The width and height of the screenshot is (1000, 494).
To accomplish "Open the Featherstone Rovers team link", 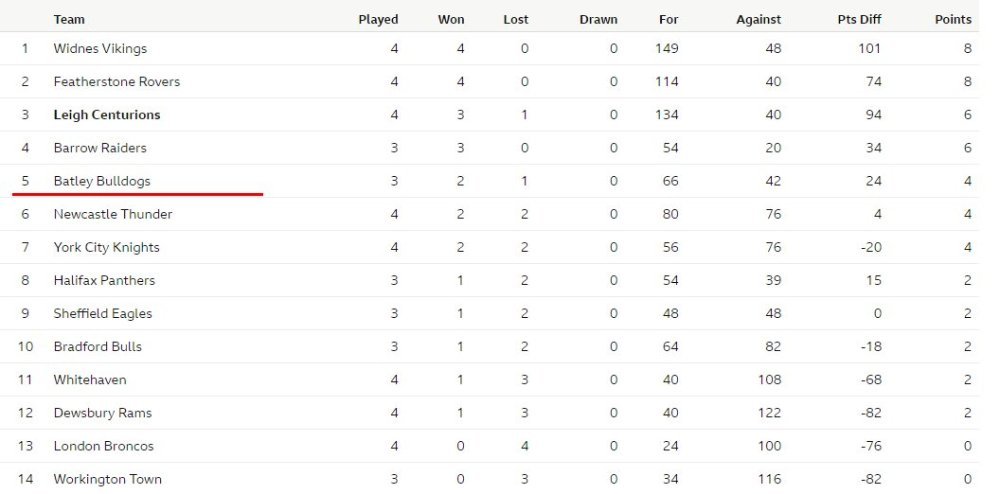I will tap(117, 82).
